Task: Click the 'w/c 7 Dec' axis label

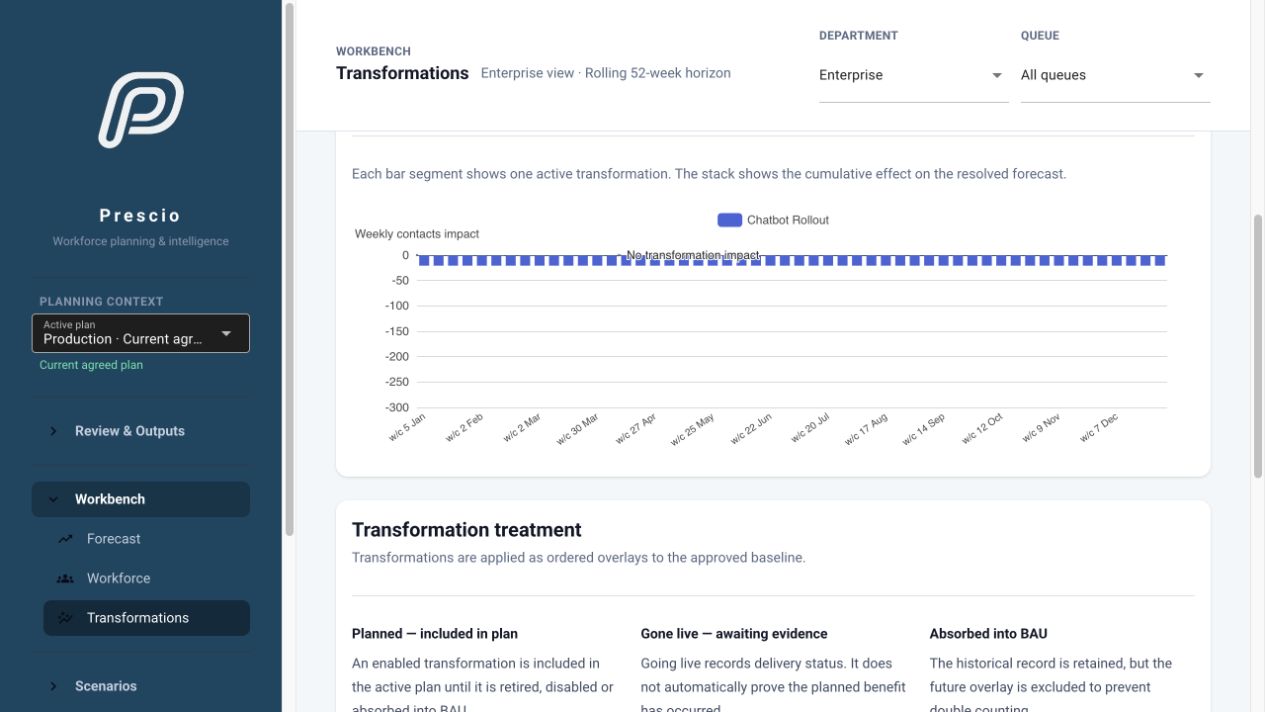Action: pos(1099,429)
